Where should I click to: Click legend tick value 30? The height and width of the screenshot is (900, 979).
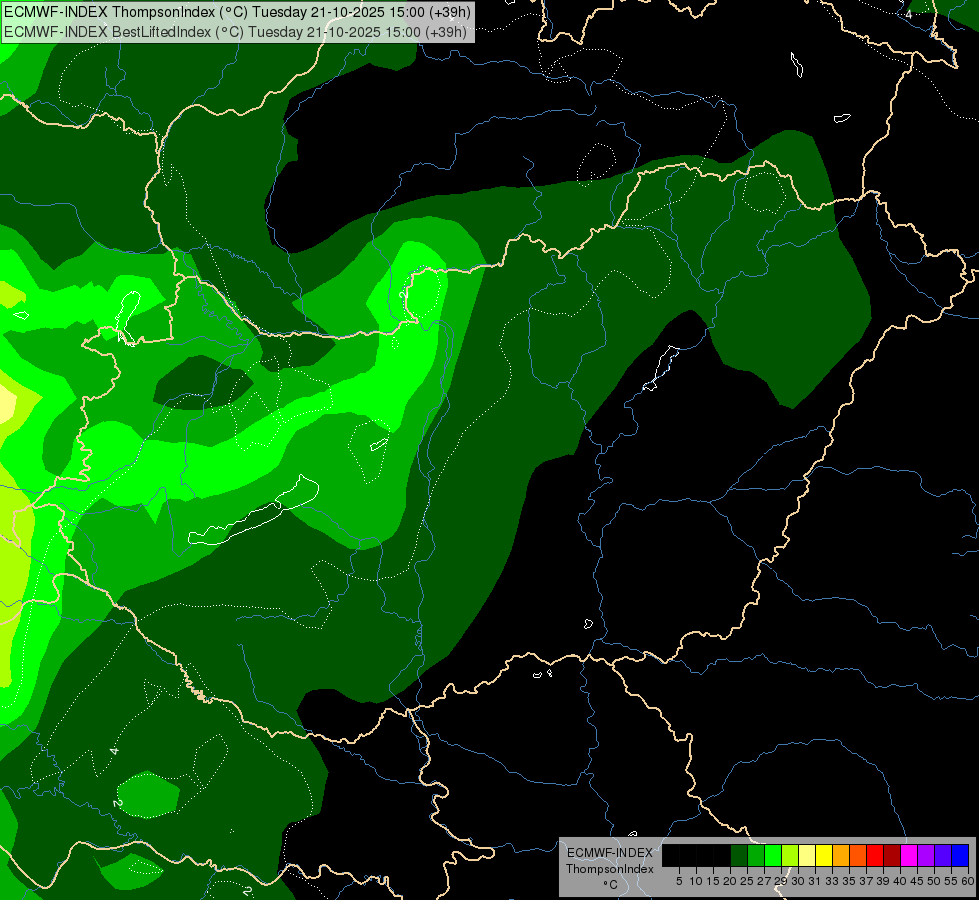tap(798, 881)
